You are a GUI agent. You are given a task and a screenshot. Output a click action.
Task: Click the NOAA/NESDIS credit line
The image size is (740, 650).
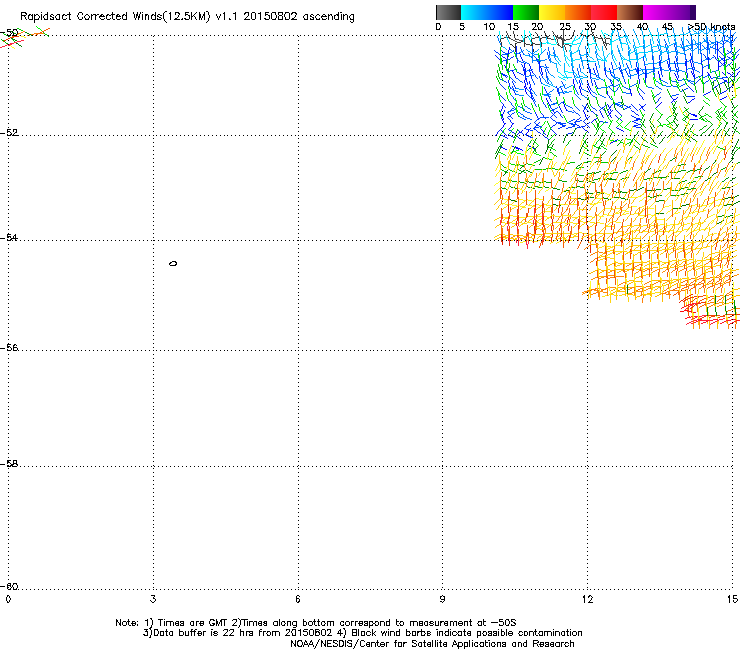pyautogui.click(x=432, y=644)
